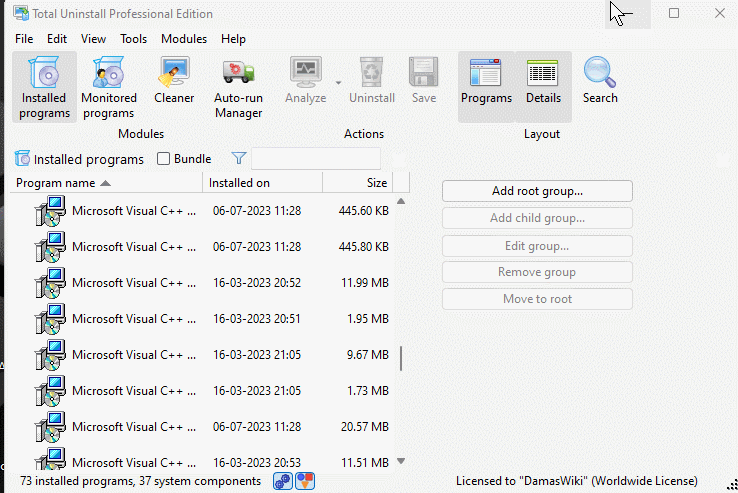
Task: Open the File menu
Action: point(24,39)
